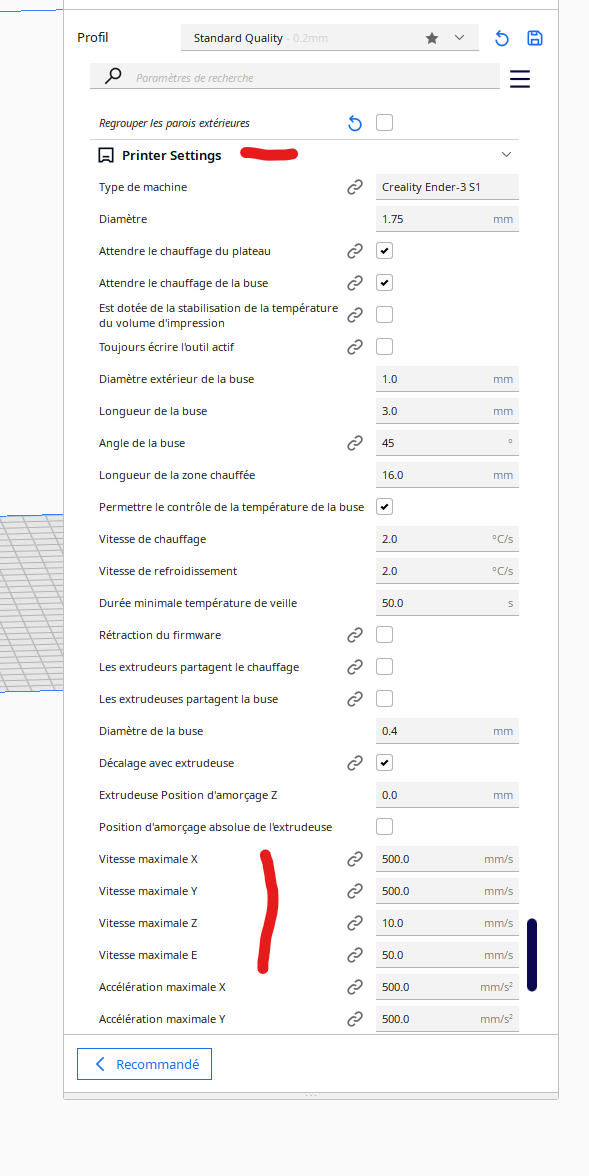Edit Accélération maximale X value
The height and width of the screenshot is (1176, 589).
click(447, 987)
